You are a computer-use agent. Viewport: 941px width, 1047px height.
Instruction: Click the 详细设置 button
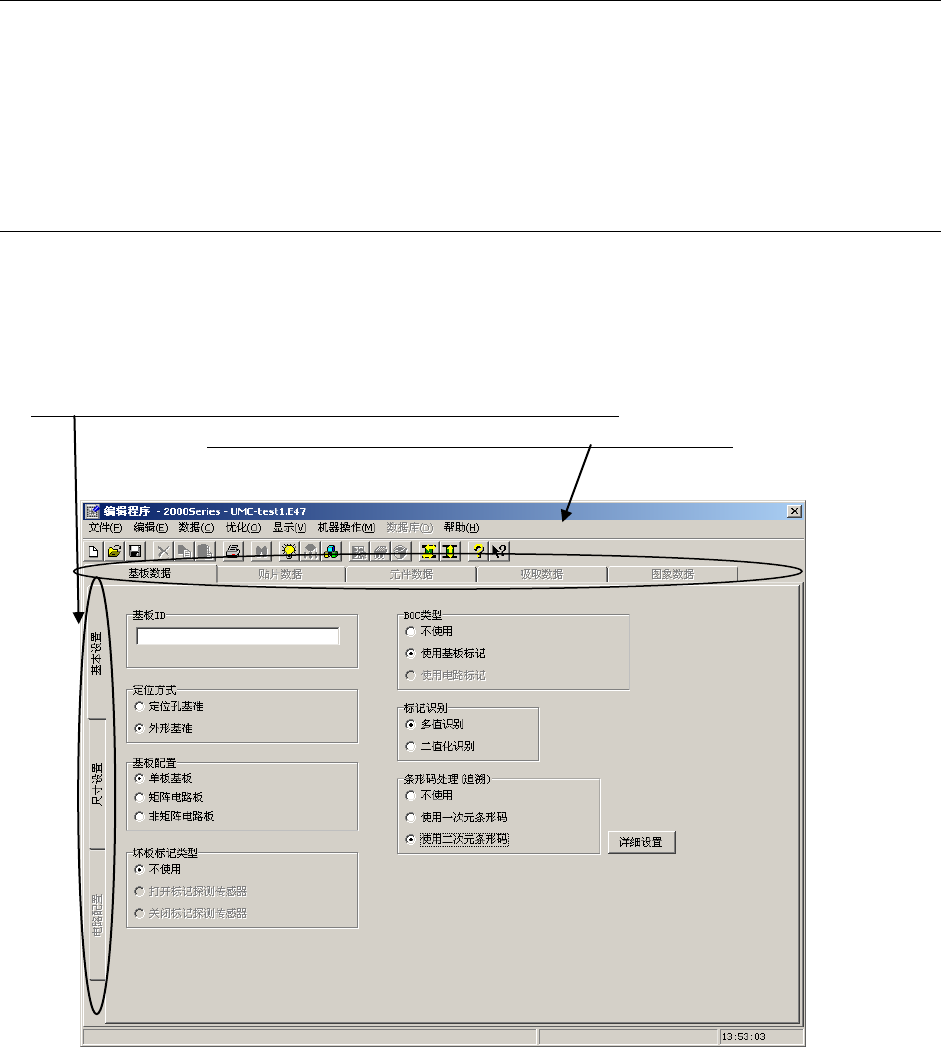pos(641,843)
